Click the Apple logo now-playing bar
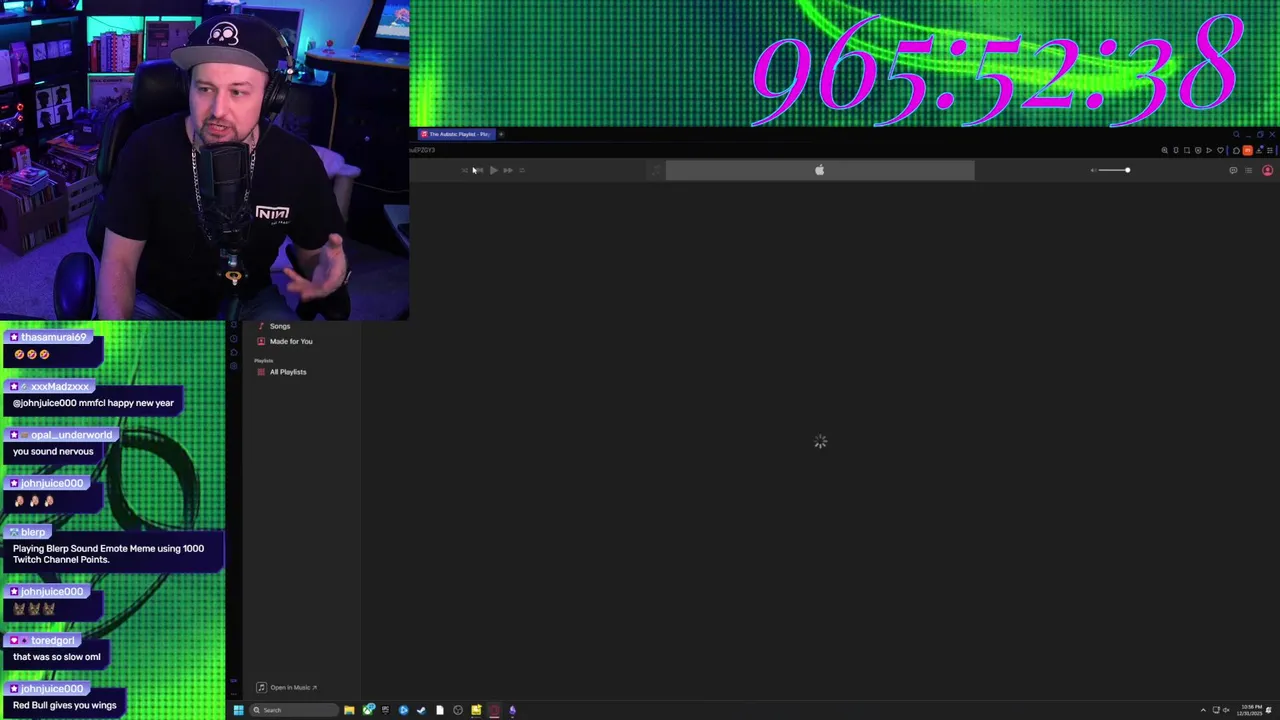 tap(820, 170)
